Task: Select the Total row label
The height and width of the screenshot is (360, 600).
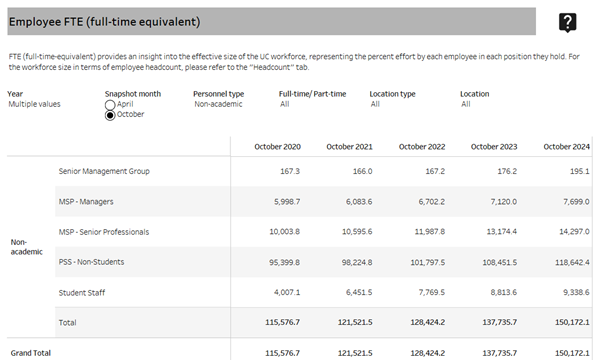Action: pos(67,323)
